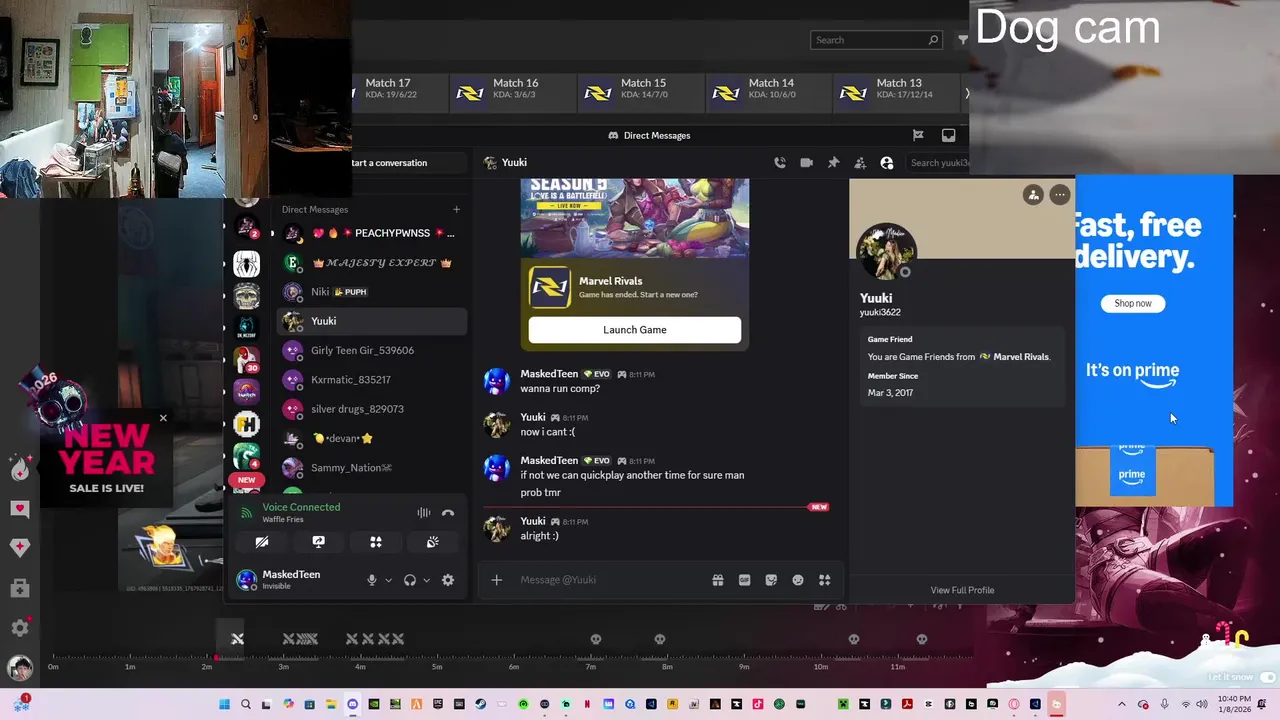The width and height of the screenshot is (1280, 720).
Task: Open the apps launcher in the message bar
Action: pos(825,580)
